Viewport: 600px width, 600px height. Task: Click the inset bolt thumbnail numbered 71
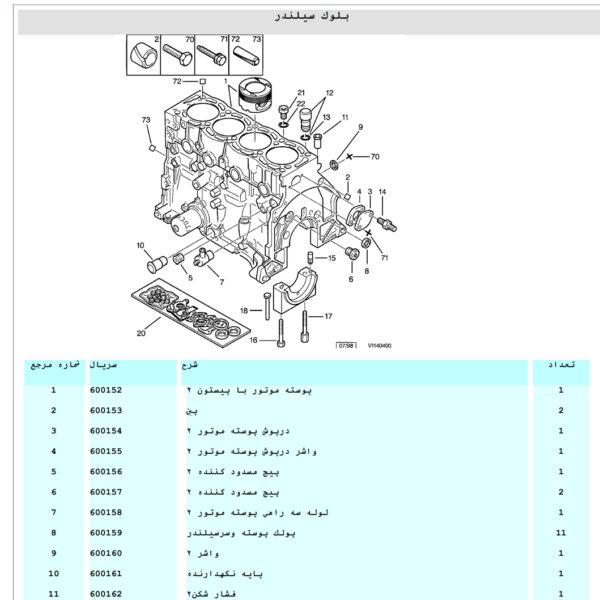point(212,53)
